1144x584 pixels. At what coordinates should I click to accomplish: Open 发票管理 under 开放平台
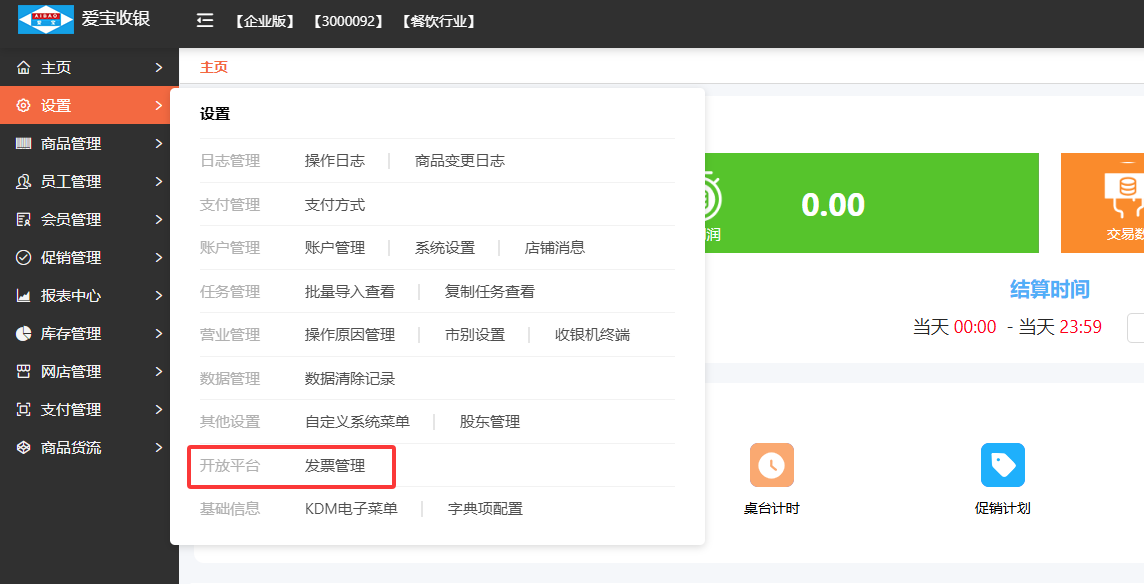pos(335,466)
